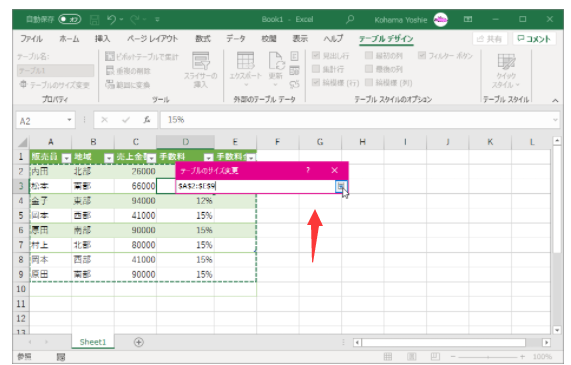Screen dimensions: 571x365
Task: Open ribbon display options icon
Action: (x=468, y=19)
